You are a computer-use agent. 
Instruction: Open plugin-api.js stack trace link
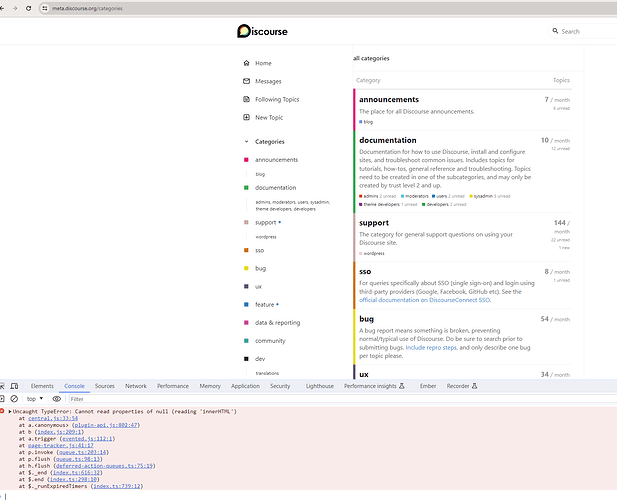point(106,425)
